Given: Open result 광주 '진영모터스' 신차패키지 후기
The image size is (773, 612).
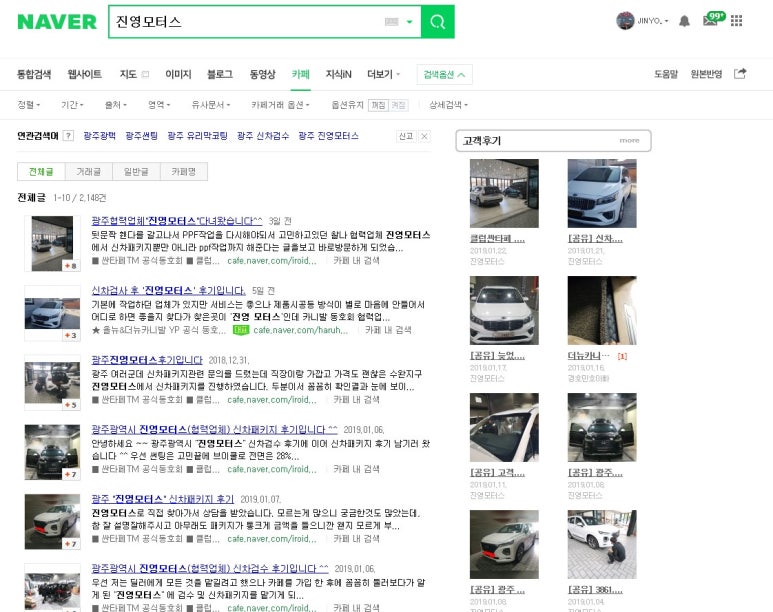Looking at the screenshot, I should [163, 499].
